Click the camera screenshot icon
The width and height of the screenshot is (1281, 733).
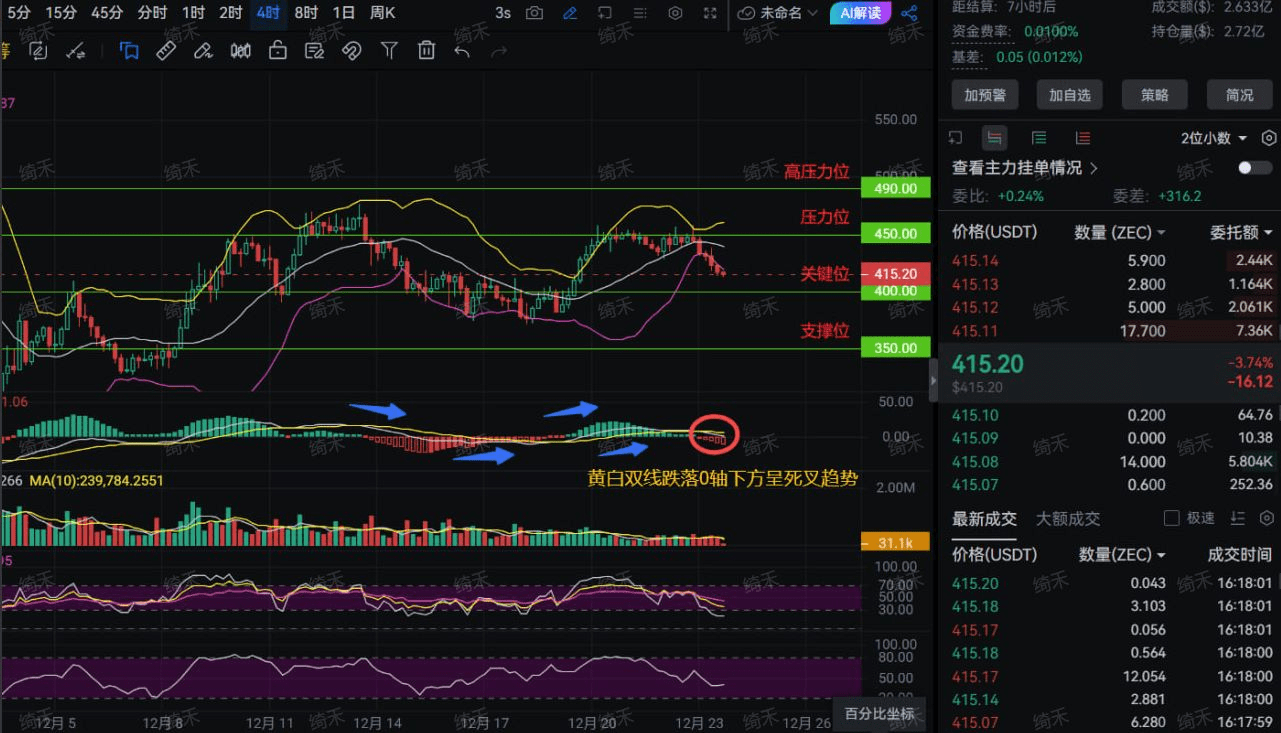tap(535, 13)
